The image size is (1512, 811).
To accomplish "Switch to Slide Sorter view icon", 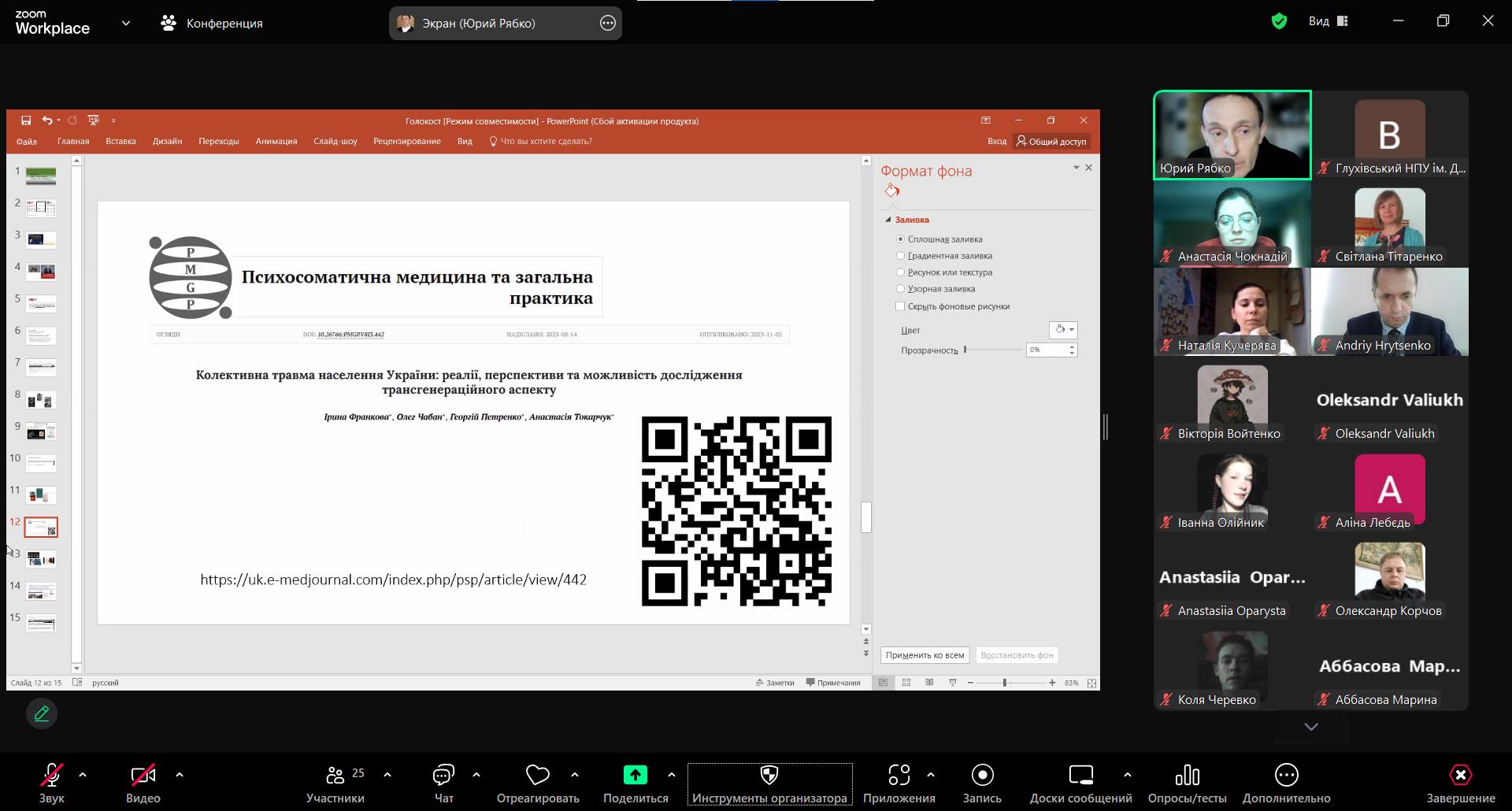I will (x=906, y=683).
